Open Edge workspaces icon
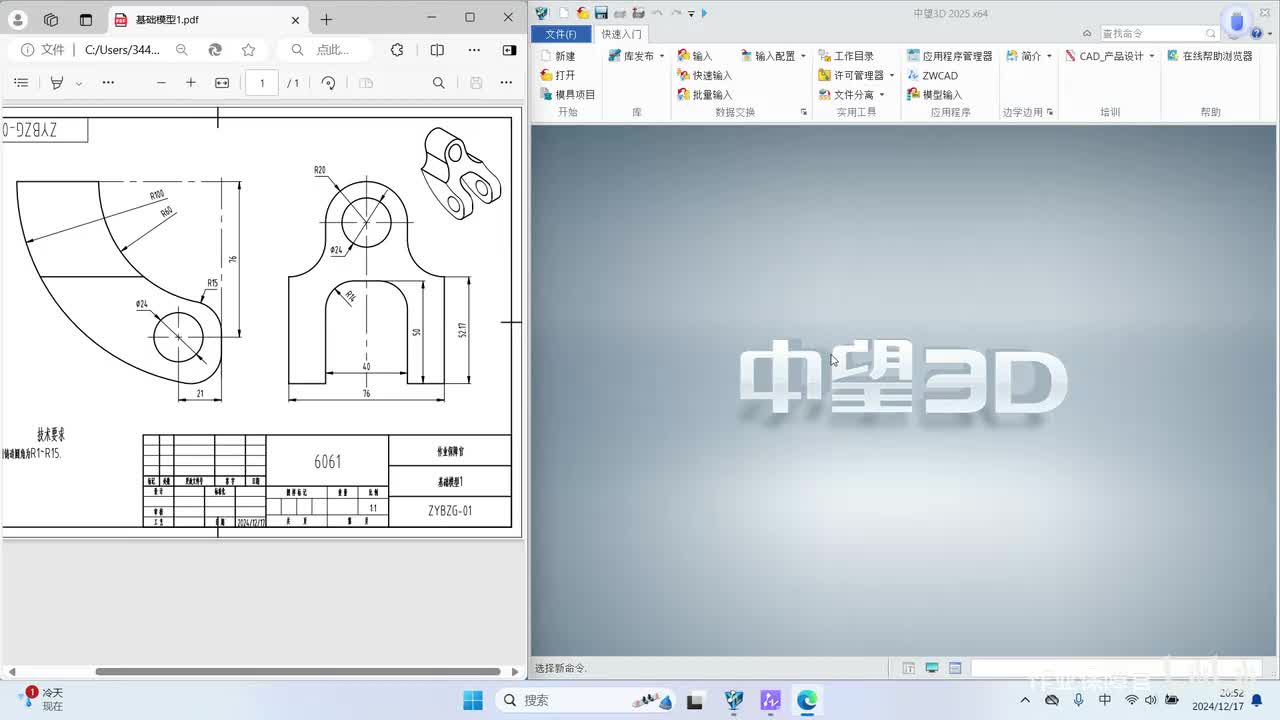The width and height of the screenshot is (1280, 720). point(51,19)
